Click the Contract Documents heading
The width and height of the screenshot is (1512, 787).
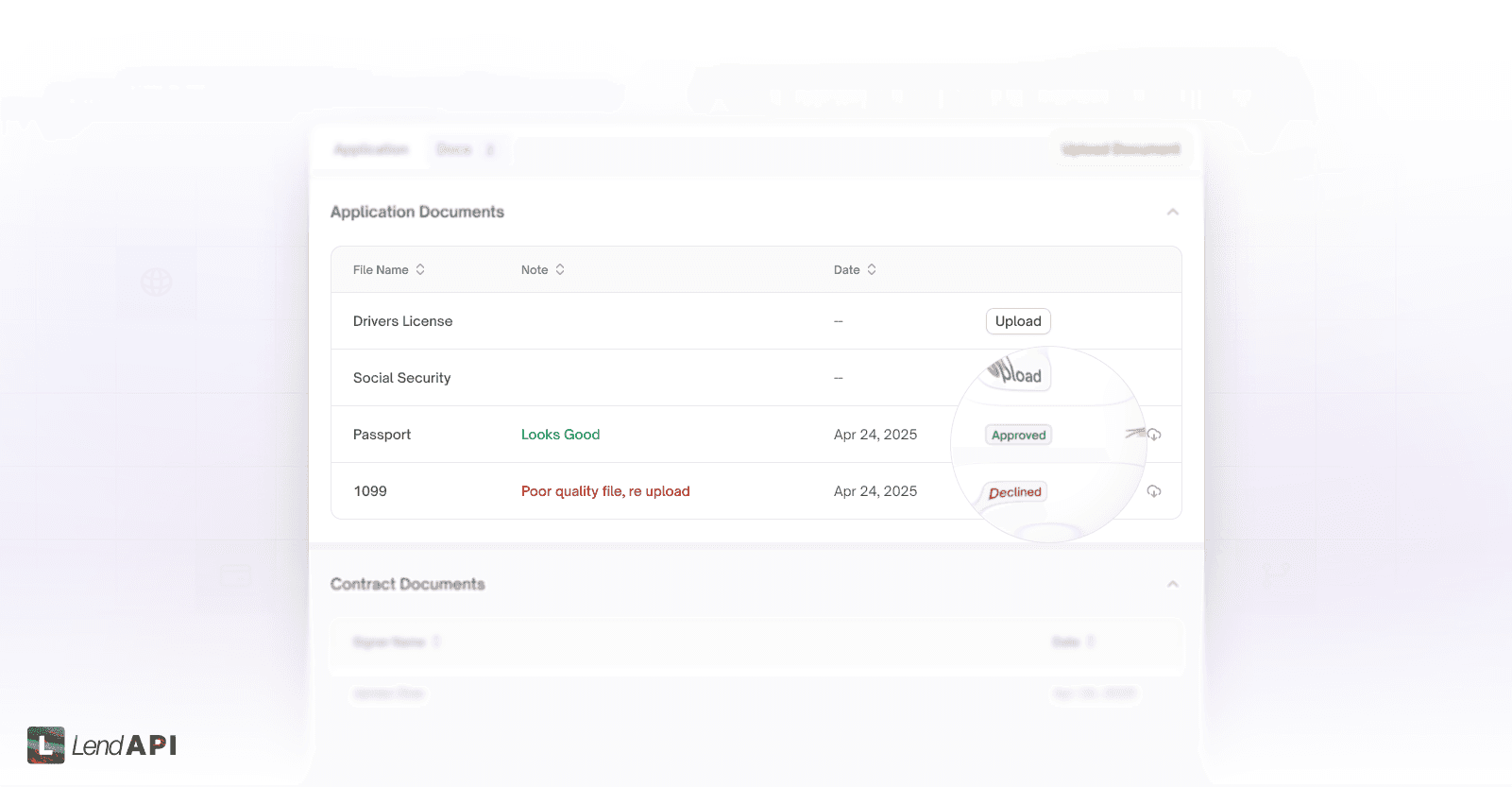click(x=407, y=584)
